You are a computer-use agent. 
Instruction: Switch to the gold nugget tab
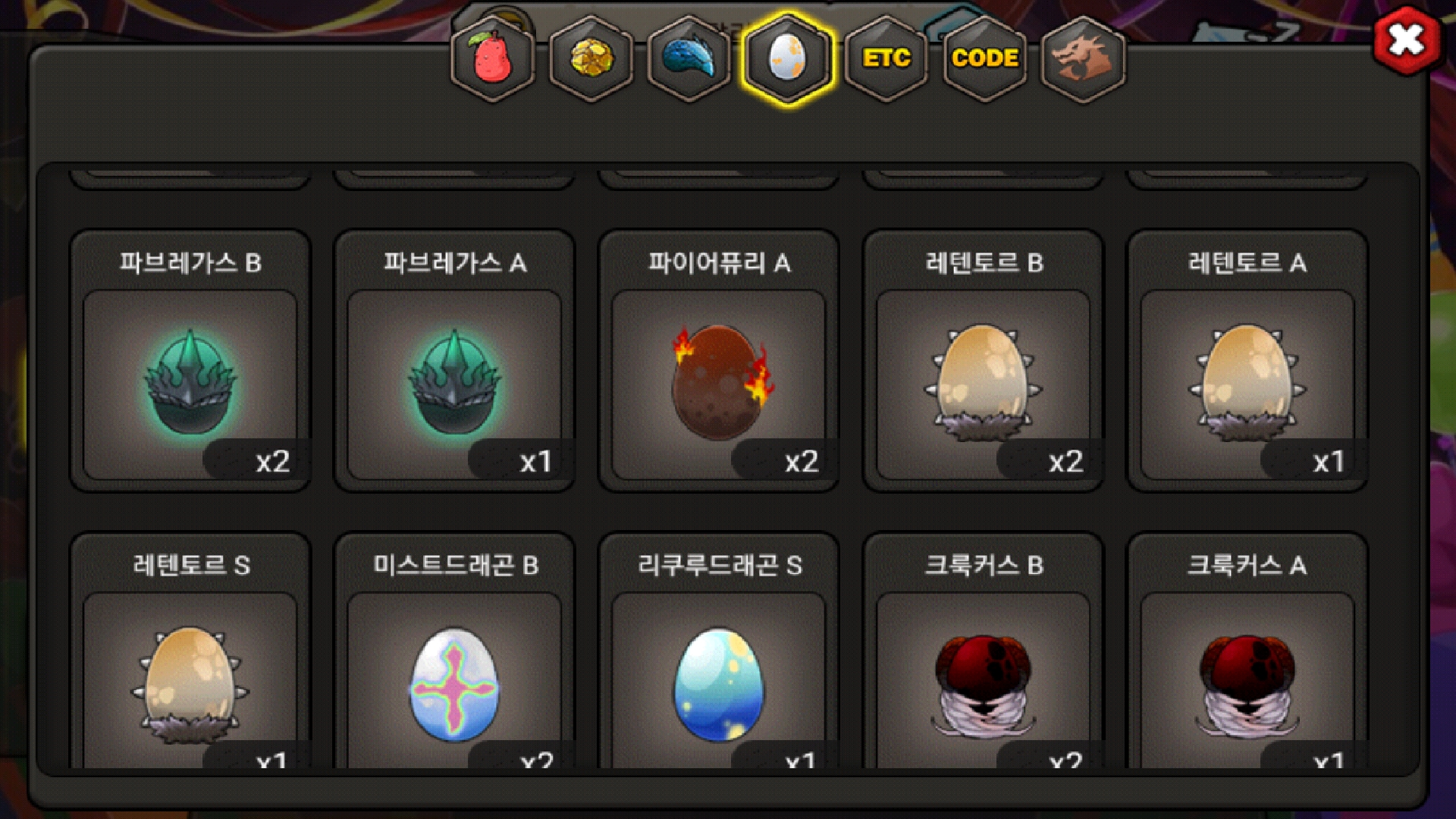591,58
